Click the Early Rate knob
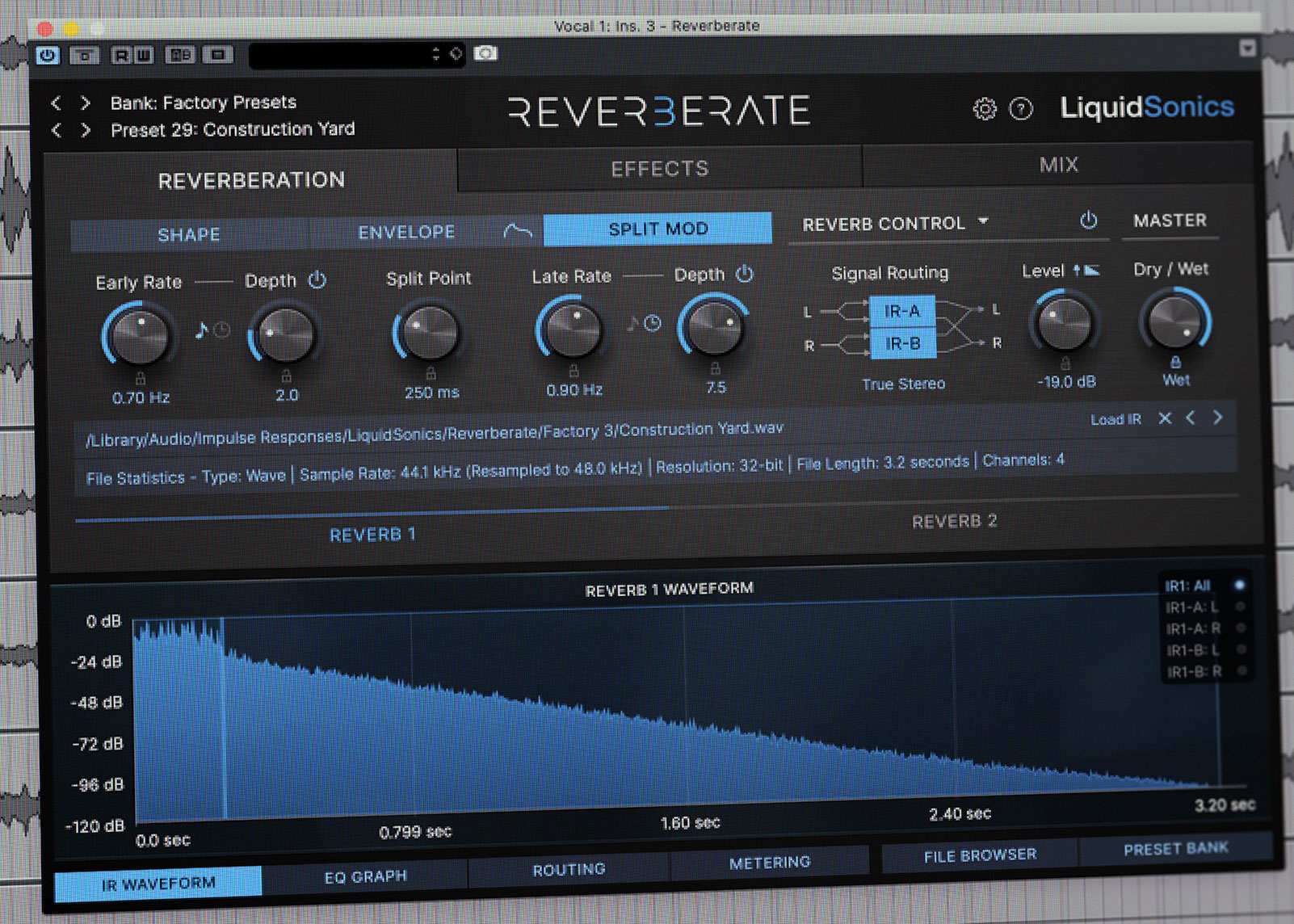 tap(139, 337)
